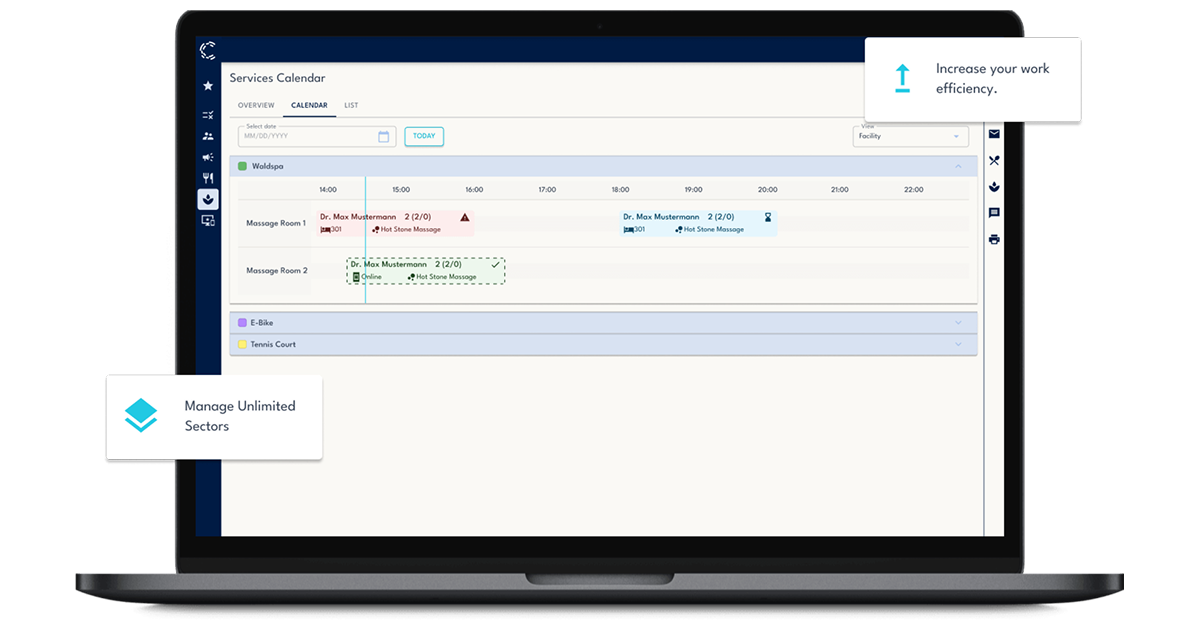Screen dimensions: 1200x630
Task: Click the Services Calendar page title
Action: coord(277,78)
